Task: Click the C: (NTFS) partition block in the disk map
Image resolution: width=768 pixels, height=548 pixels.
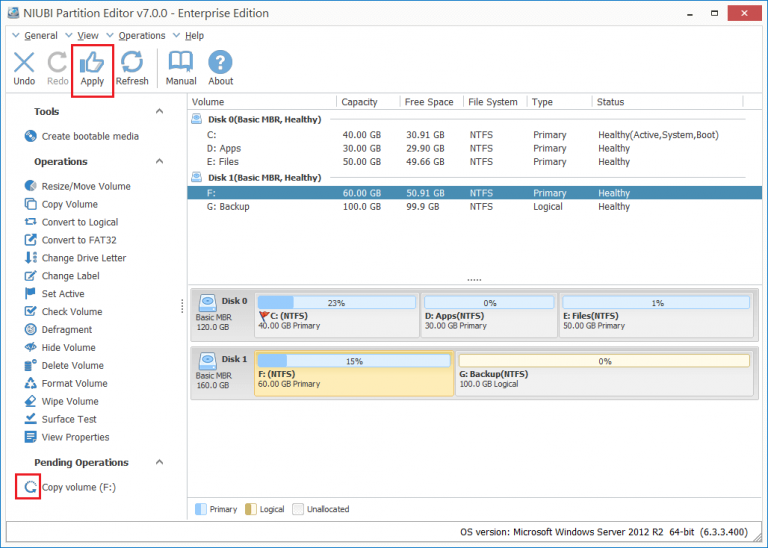Action: (337, 315)
